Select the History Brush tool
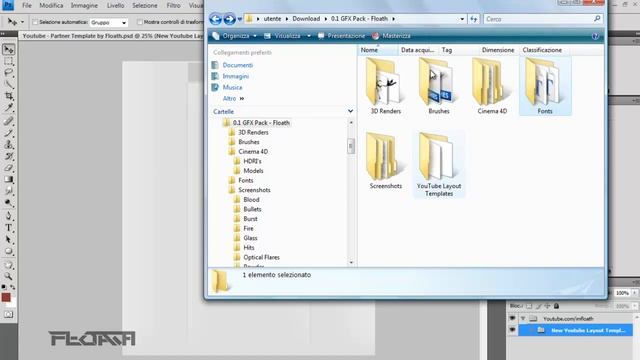Viewport: 640px width, 360px height. point(9,156)
